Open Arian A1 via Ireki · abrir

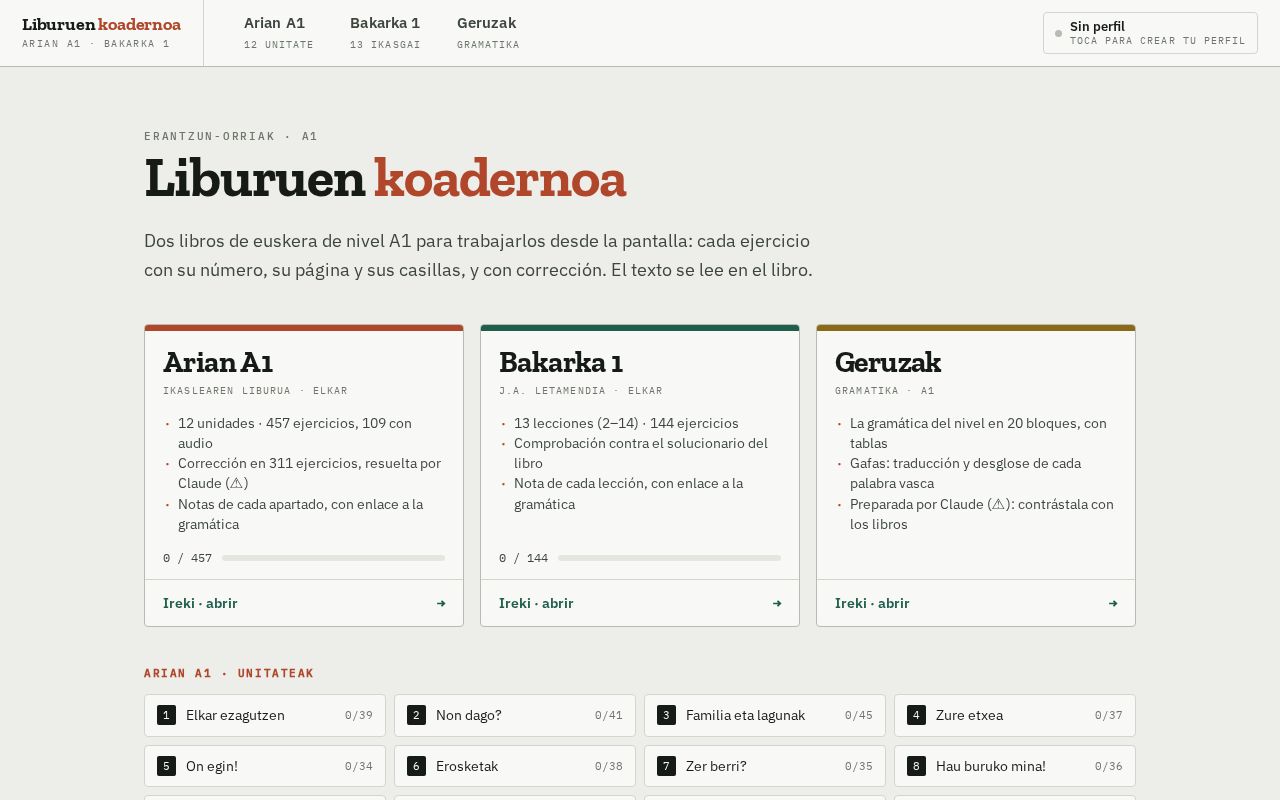pos(304,603)
